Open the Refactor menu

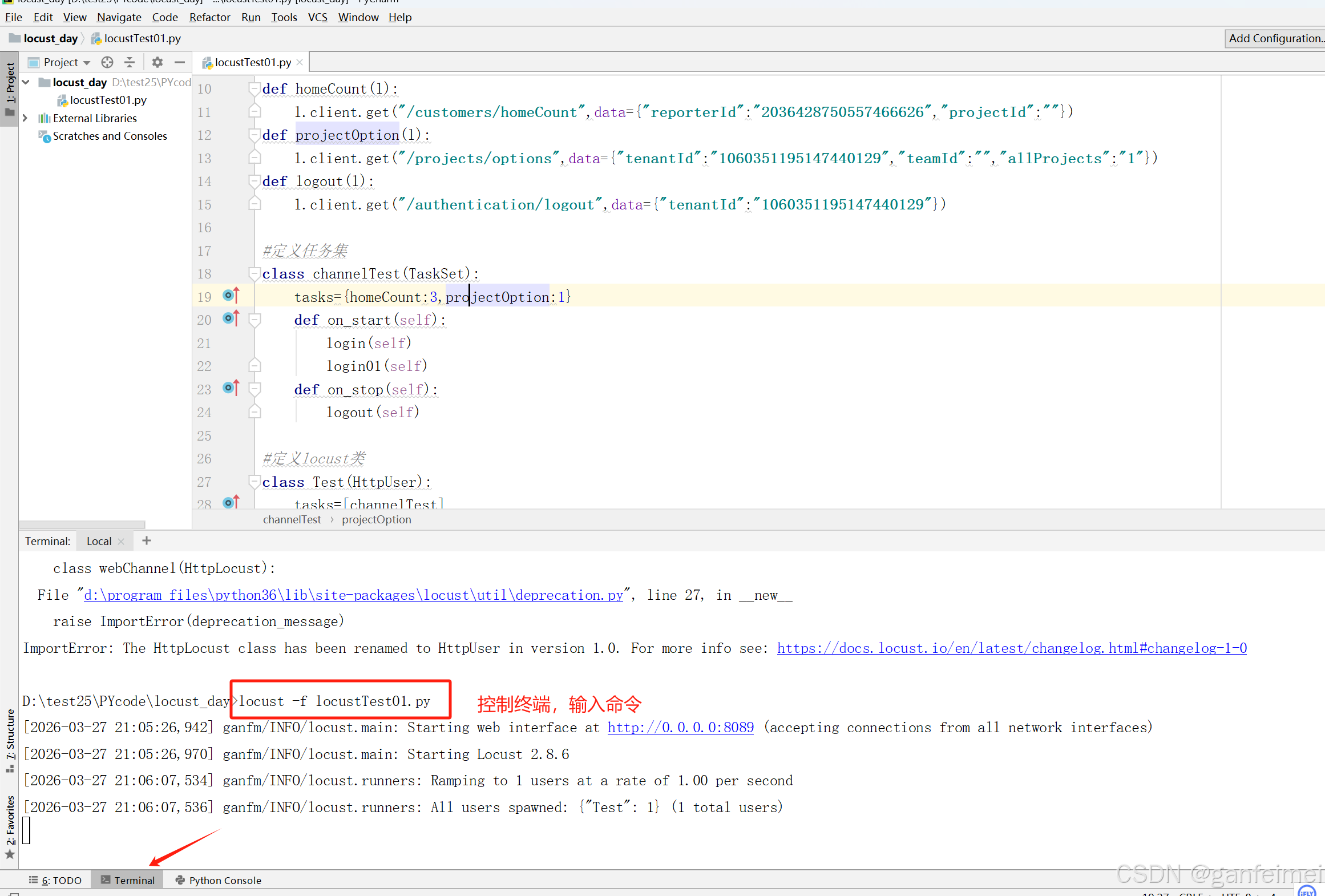click(209, 17)
